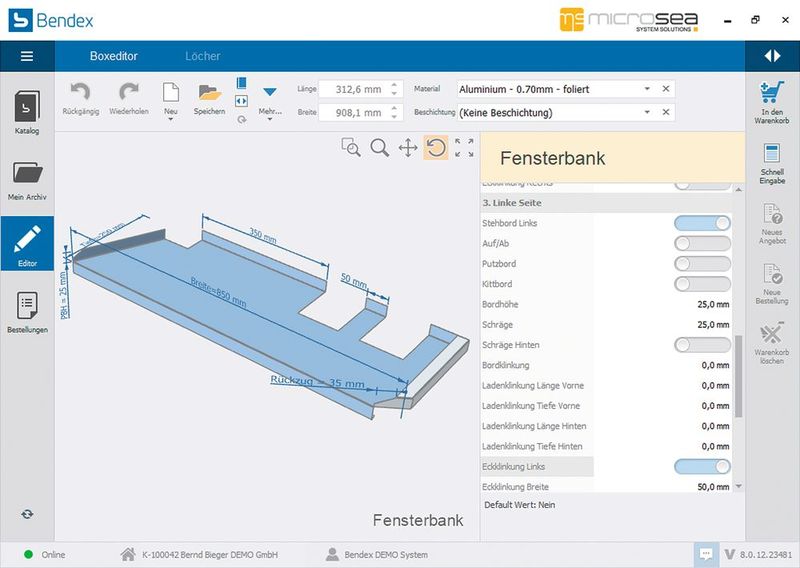Click customer K-100042 Bernd Bieger DEMO GmbH

tap(210, 555)
